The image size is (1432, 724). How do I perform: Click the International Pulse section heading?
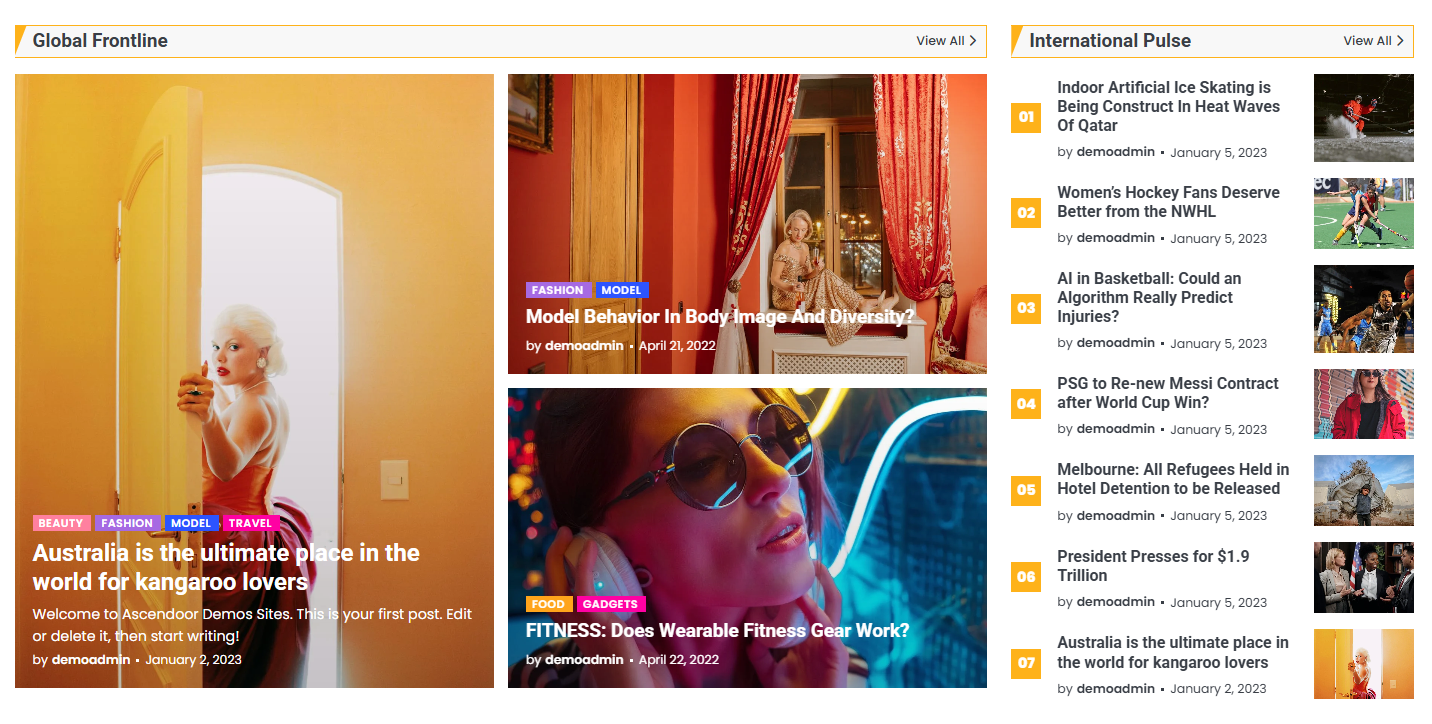1109,41
